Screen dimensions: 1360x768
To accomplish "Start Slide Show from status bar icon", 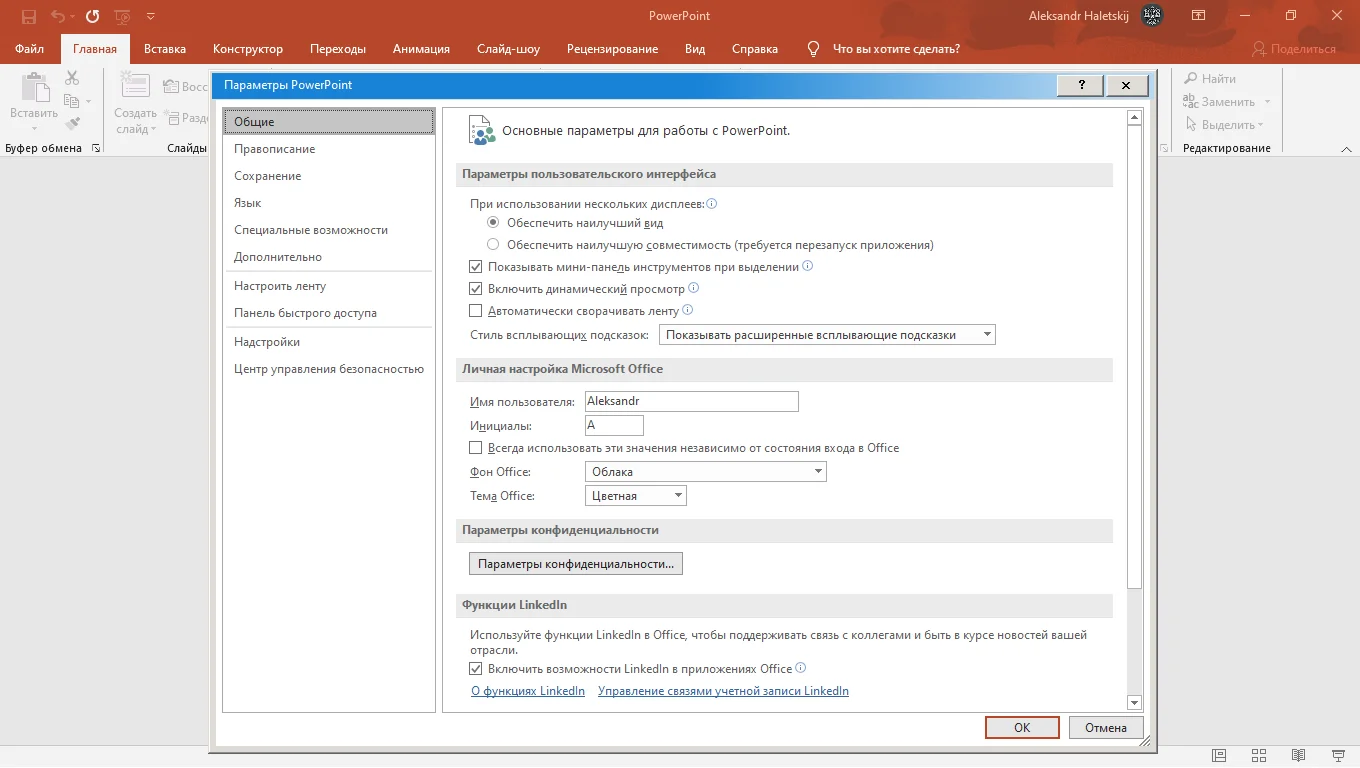I will pyautogui.click(x=1338, y=755).
